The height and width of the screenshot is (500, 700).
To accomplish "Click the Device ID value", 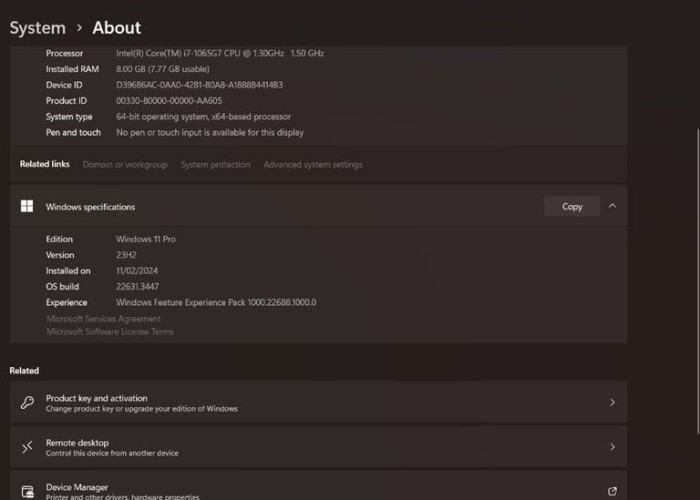I will [x=199, y=85].
